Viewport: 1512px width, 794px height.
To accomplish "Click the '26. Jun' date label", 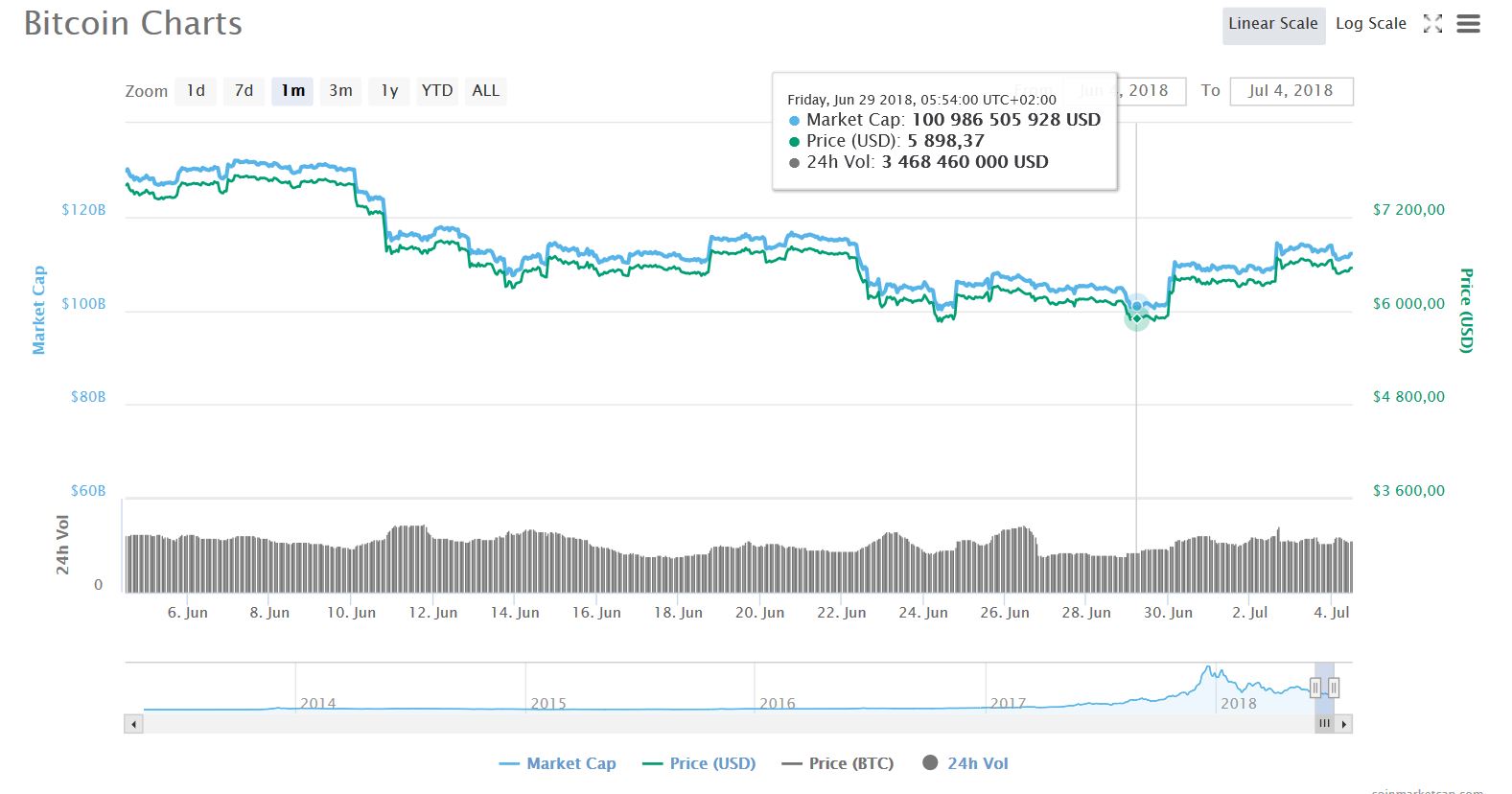I will (x=1005, y=613).
